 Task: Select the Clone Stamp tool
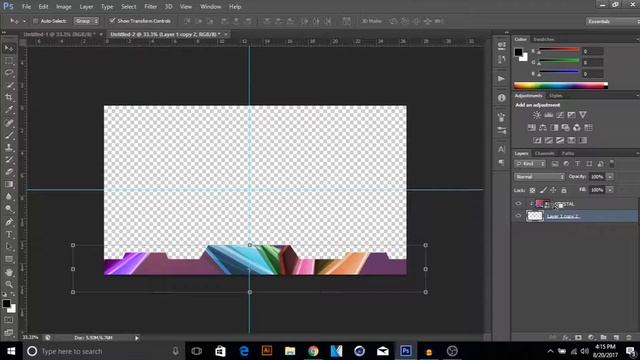[x=9, y=147]
